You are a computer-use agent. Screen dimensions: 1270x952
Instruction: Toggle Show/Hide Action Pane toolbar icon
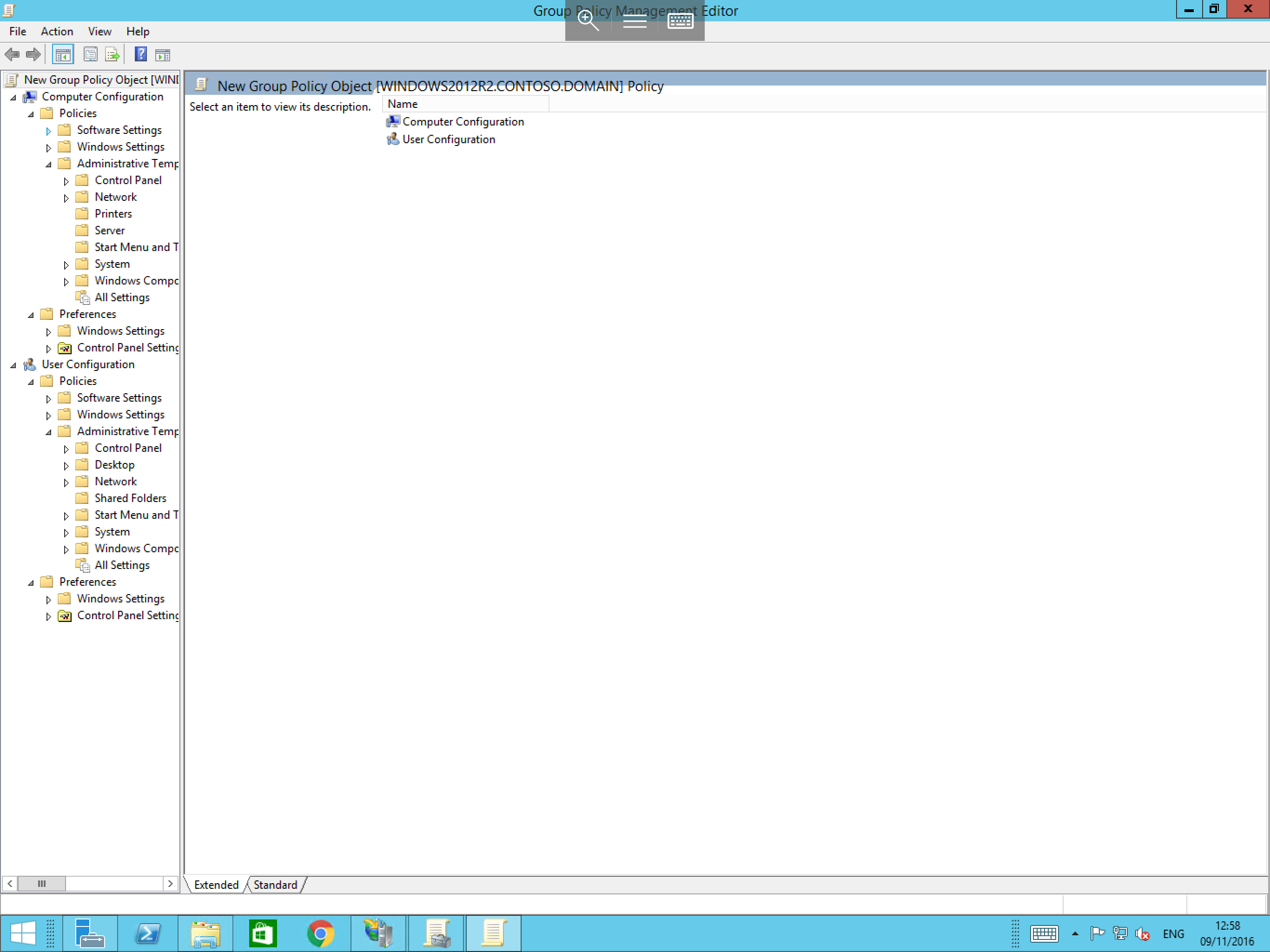pyautogui.click(x=163, y=54)
